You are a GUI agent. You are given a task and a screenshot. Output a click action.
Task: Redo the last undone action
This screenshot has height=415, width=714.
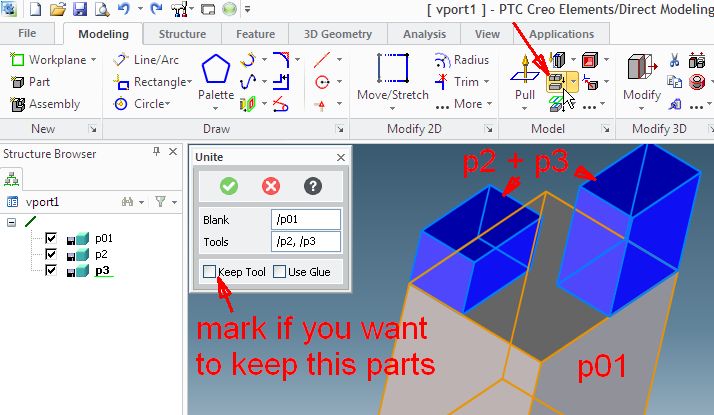tap(157, 8)
